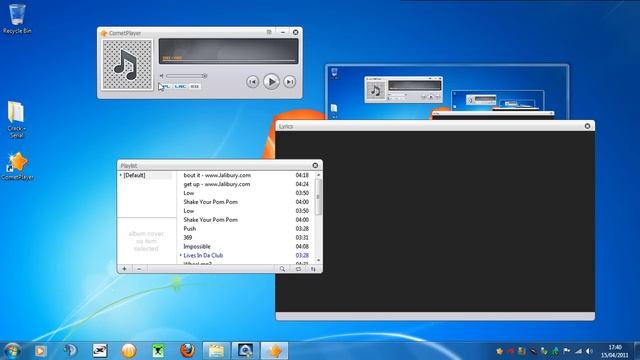Open the Recycle Bin desktop icon

17,18
